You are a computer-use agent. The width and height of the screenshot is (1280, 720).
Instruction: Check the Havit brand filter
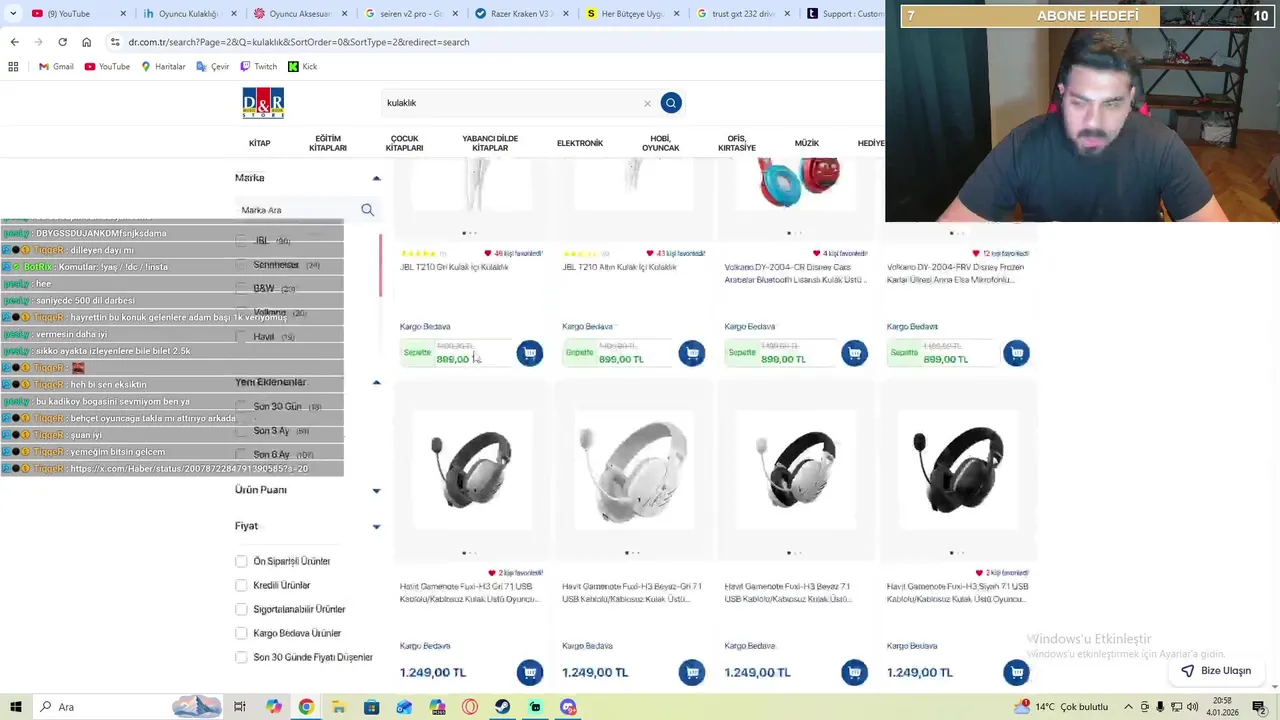[241, 336]
